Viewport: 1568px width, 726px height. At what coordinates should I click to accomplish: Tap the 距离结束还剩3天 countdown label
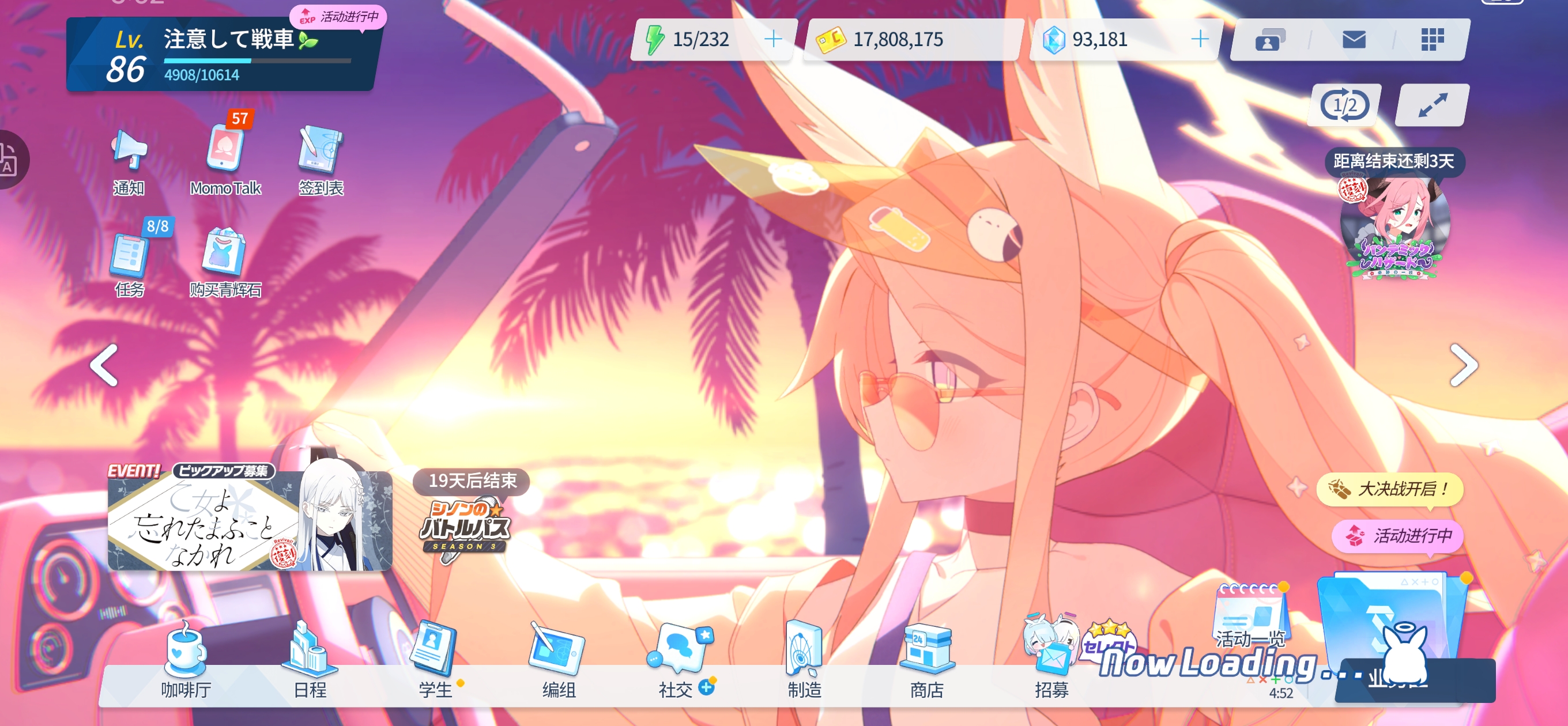point(1394,161)
